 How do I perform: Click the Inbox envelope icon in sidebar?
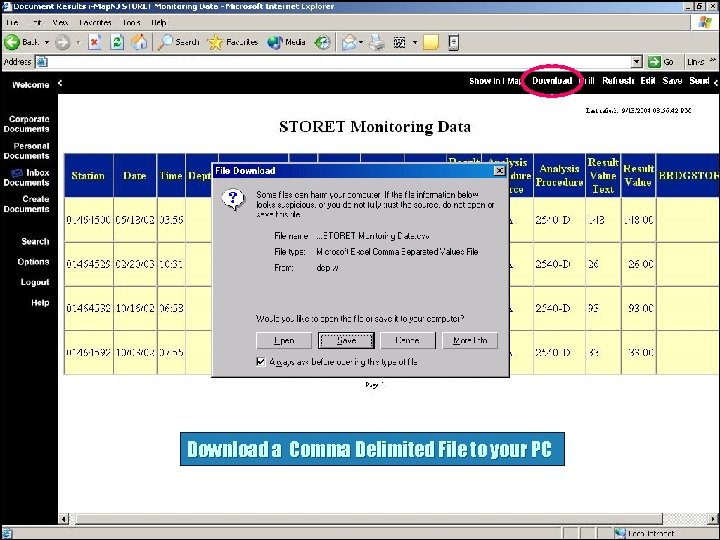pyautogui.click(x=17, y=173)
